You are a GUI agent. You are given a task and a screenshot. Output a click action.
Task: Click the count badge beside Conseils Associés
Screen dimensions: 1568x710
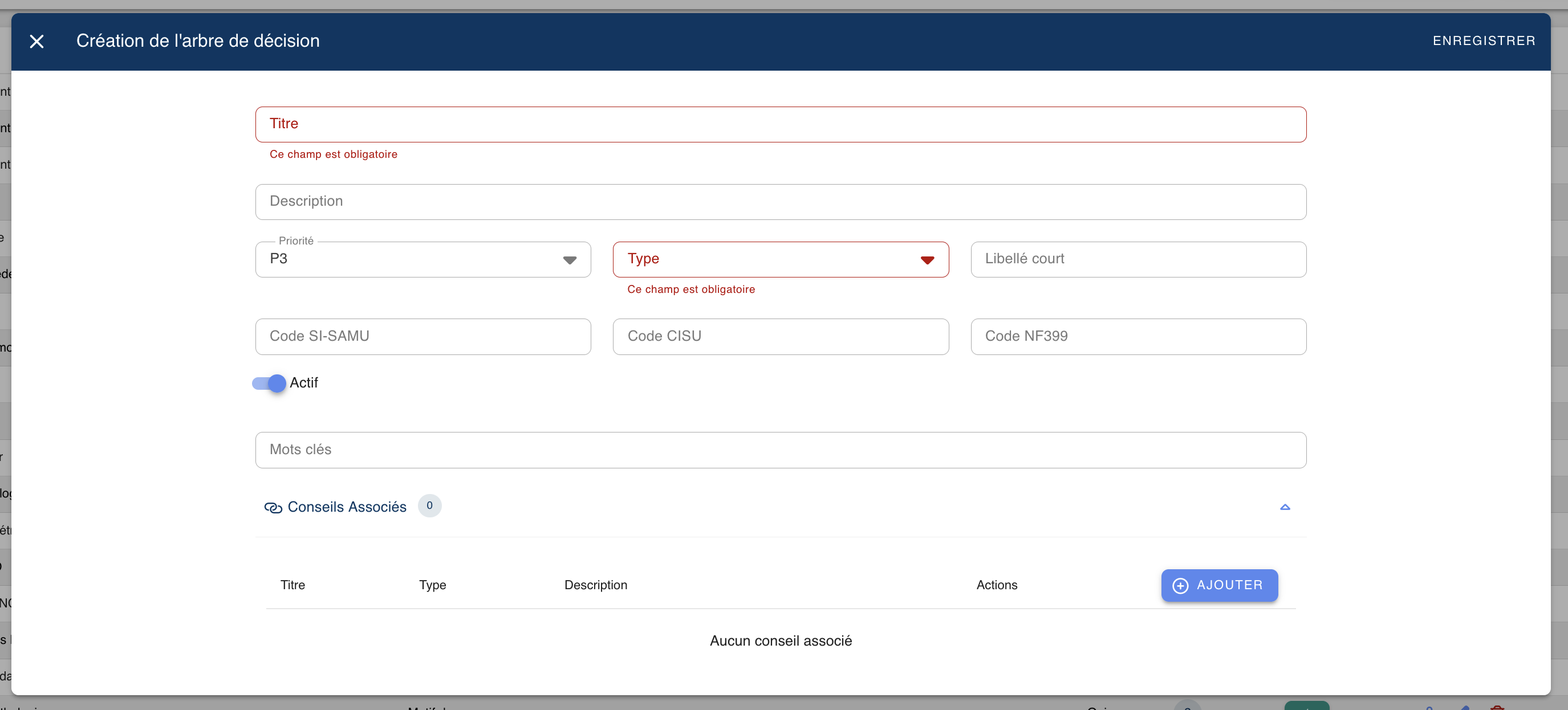(x=429, y=505)
